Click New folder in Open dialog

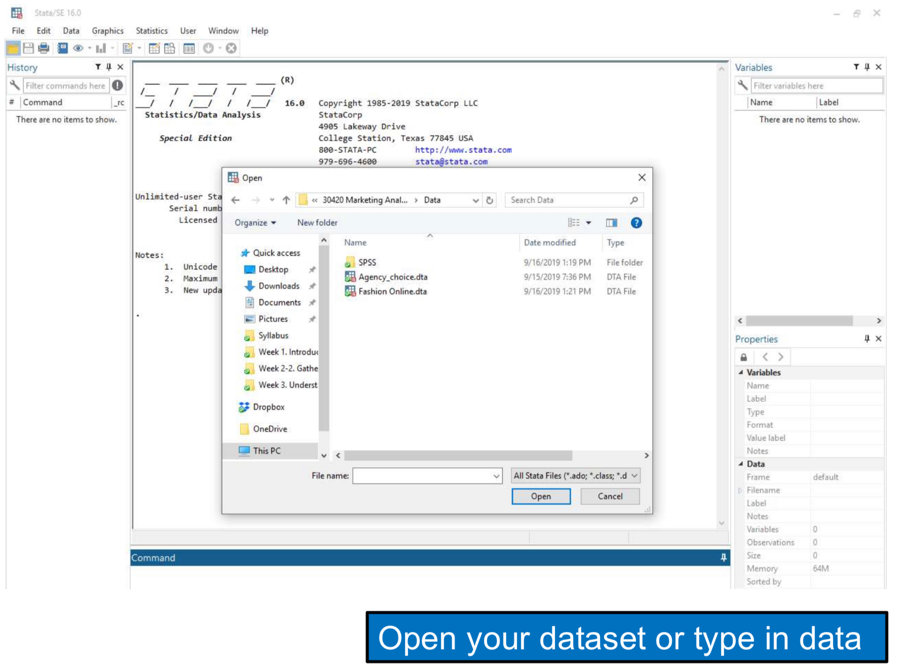[x=317, y=223]
